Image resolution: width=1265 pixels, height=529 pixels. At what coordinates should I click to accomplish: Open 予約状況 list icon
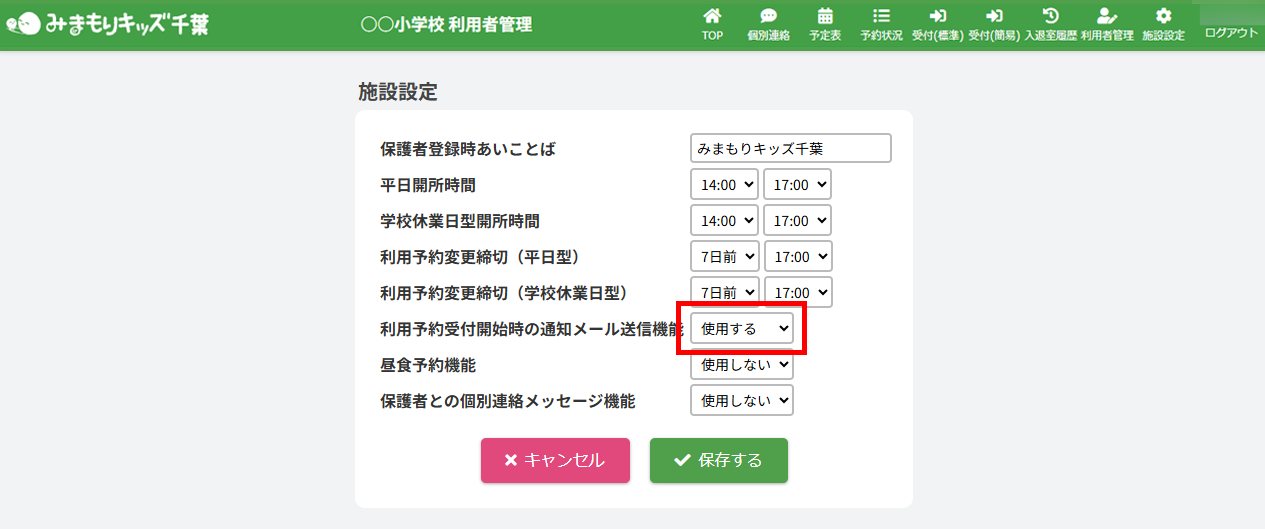click(881, 16)
